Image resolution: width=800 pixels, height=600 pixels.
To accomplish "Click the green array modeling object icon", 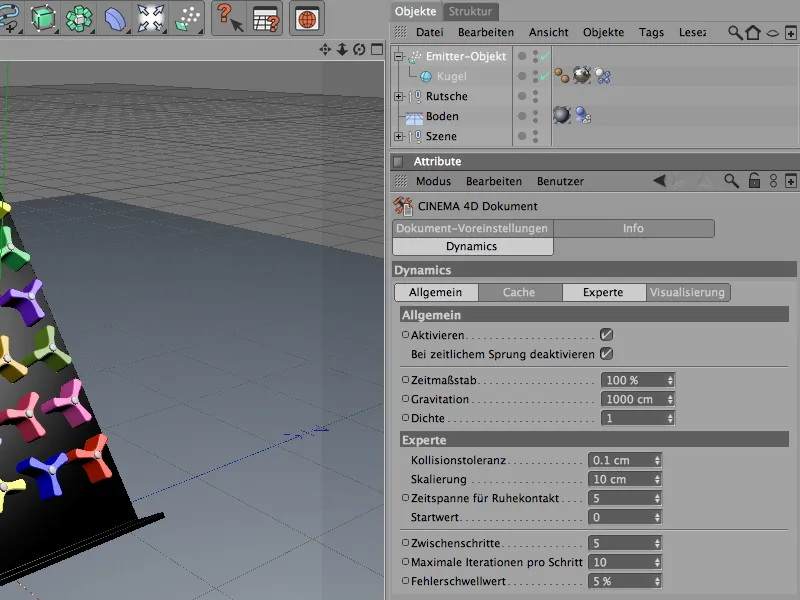I will click(x=81, y=18).
